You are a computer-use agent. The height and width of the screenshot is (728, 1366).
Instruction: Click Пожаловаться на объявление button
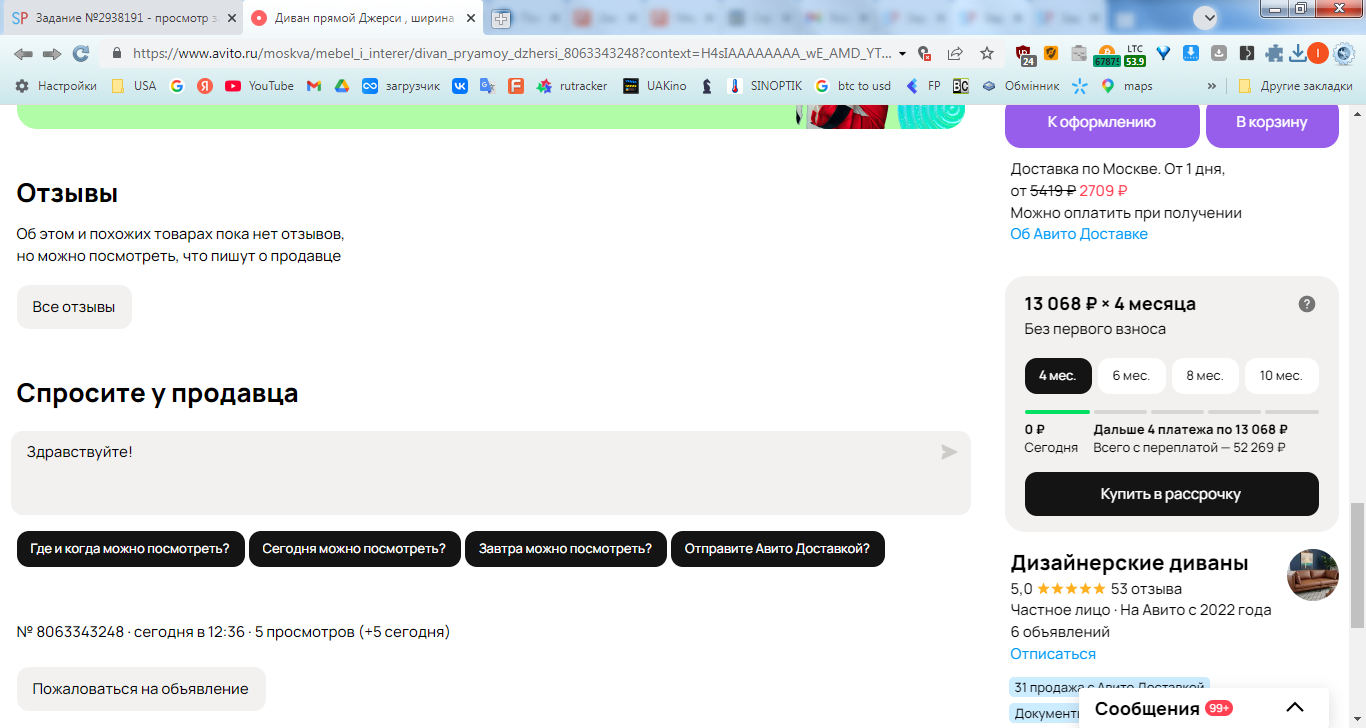[x=141, y=689]
